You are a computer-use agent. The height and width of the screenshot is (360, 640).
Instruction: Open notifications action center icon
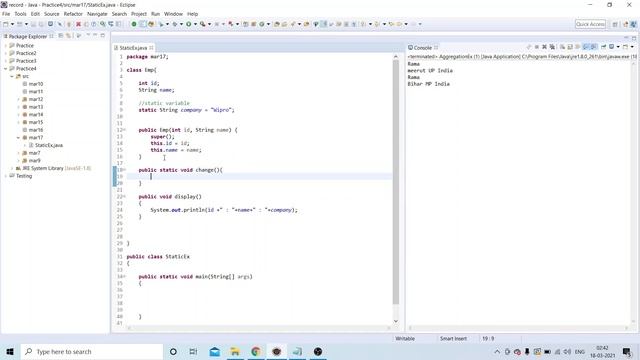pos(627,351)
